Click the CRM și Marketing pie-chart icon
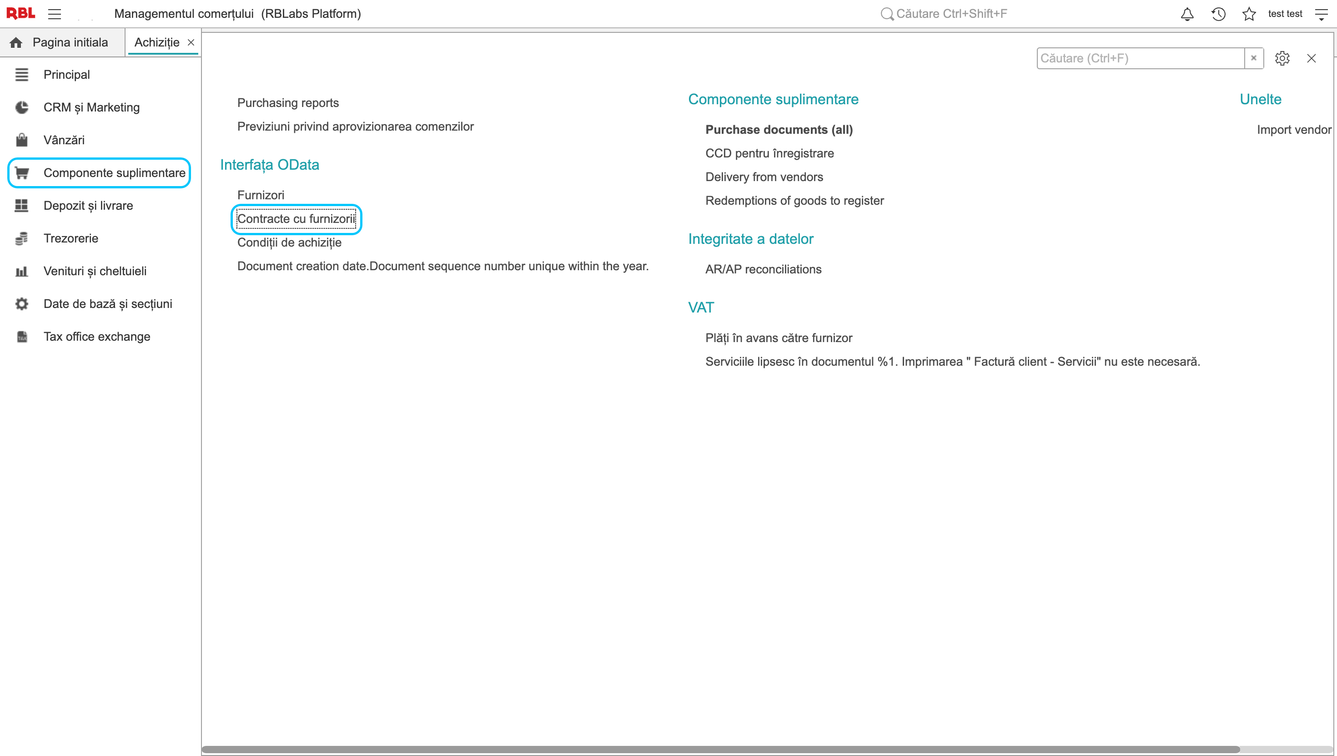The height and width of the screenshot is (756, 1337). [x=22, y=108]
